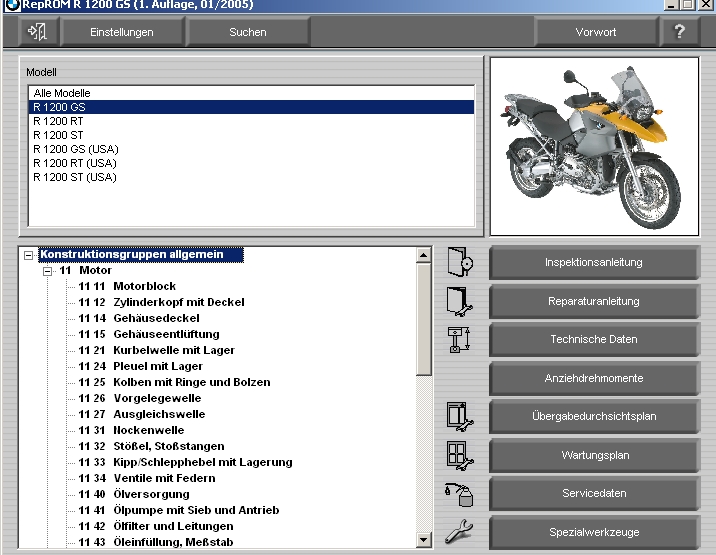Select 11 34 Ventile mit Federn
Image resolution: width=716 pixels, height=555 pixels.
147,478
